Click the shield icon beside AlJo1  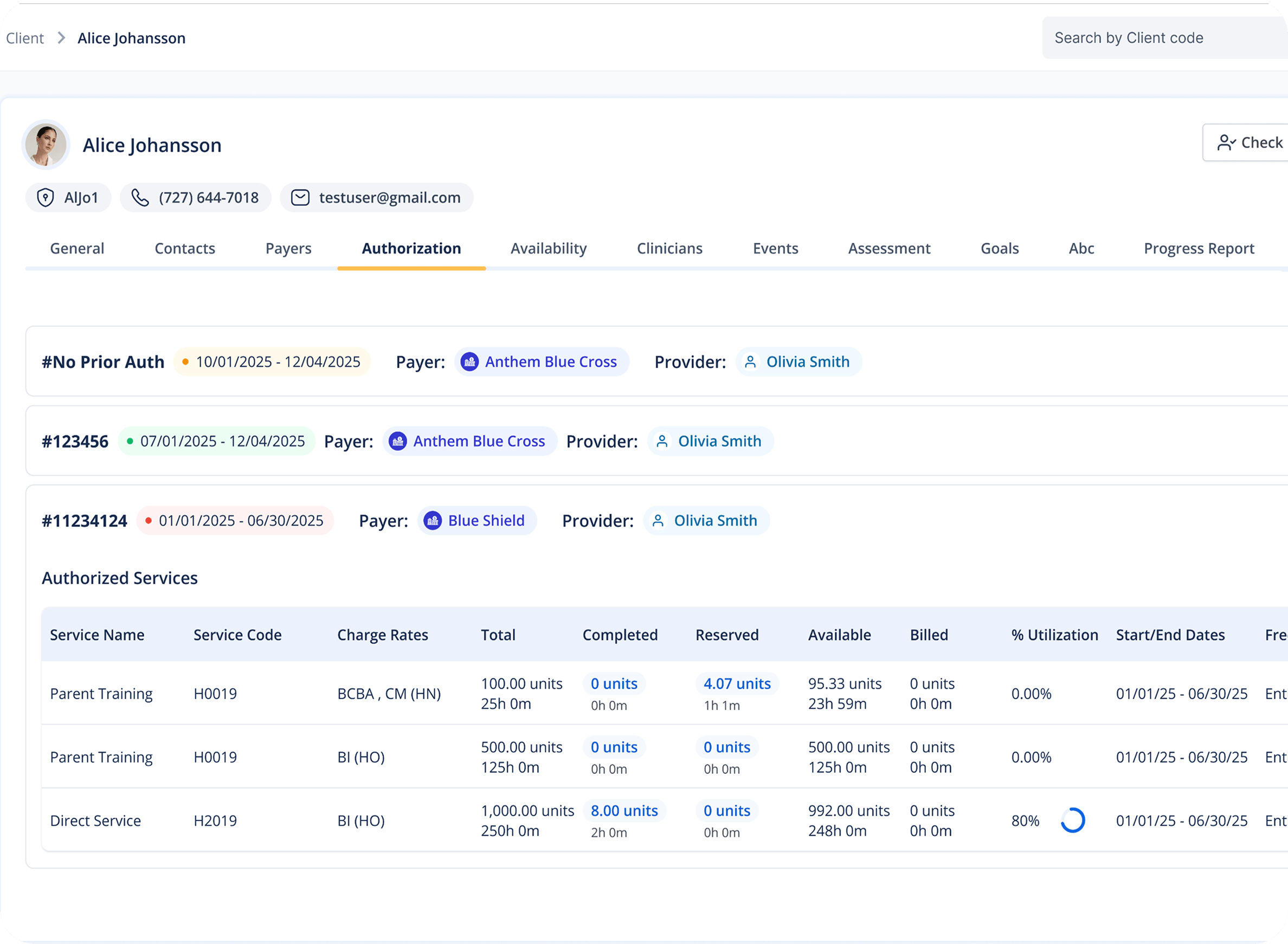point(45,198)
